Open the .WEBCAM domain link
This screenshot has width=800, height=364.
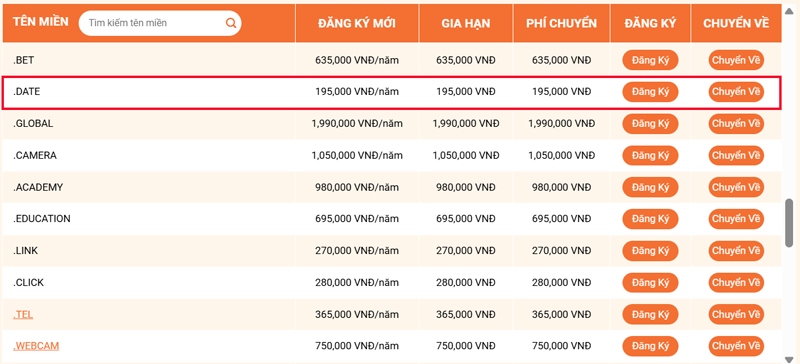[x=36, y=346]
